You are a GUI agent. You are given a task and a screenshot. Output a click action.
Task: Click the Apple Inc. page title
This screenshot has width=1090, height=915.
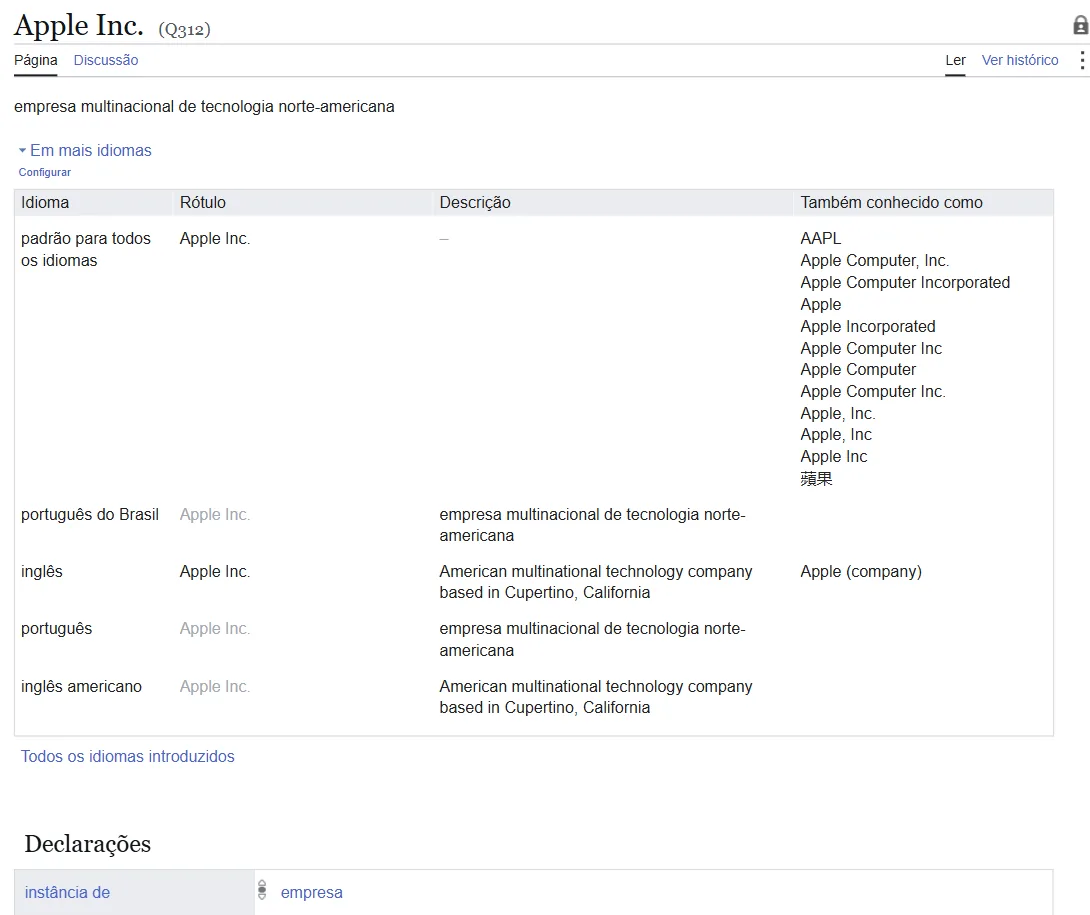(x=79, y=26)
